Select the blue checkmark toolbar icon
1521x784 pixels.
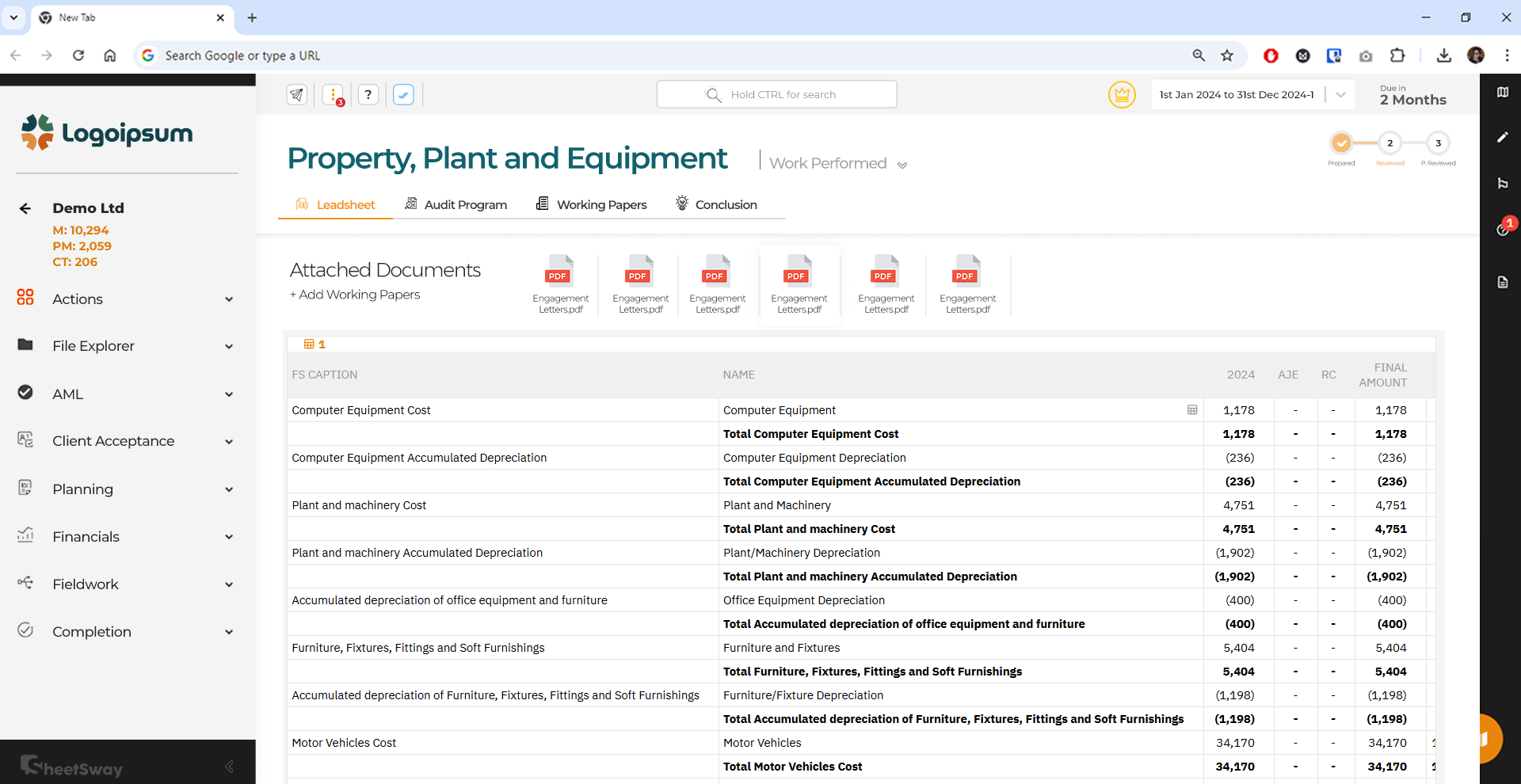coord(403,94)
